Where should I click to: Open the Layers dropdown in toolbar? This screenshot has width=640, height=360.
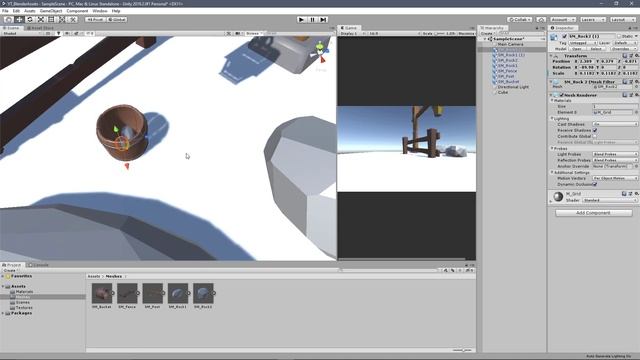point(593,20)
